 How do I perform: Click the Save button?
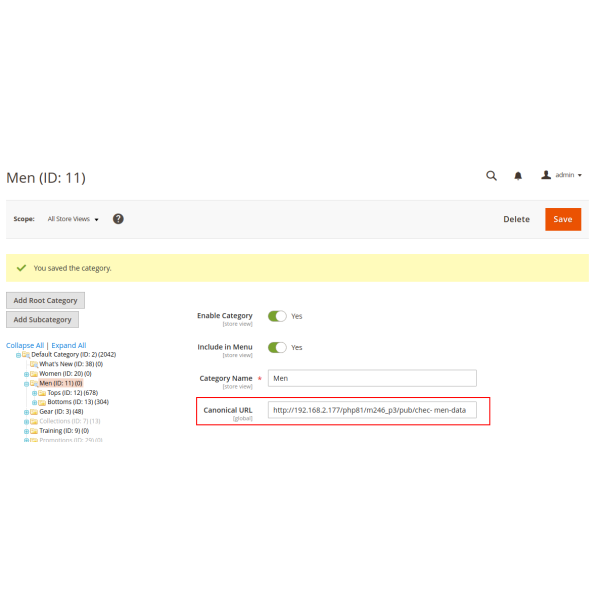click(x=563, y=219)
